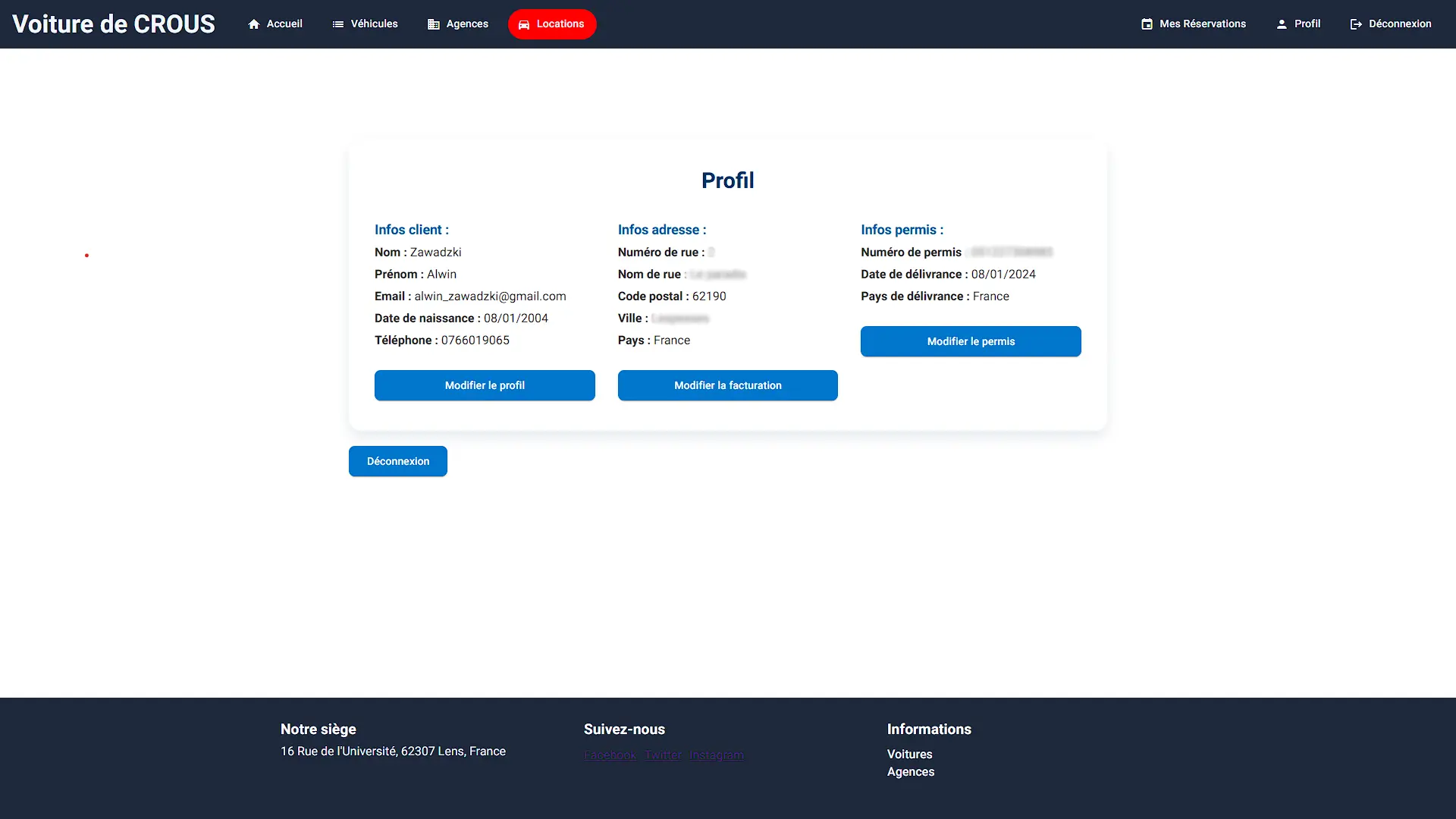Screen dimensions: 1456x819
Task: Click the building icon beside Agences
Action: point(434,24)
